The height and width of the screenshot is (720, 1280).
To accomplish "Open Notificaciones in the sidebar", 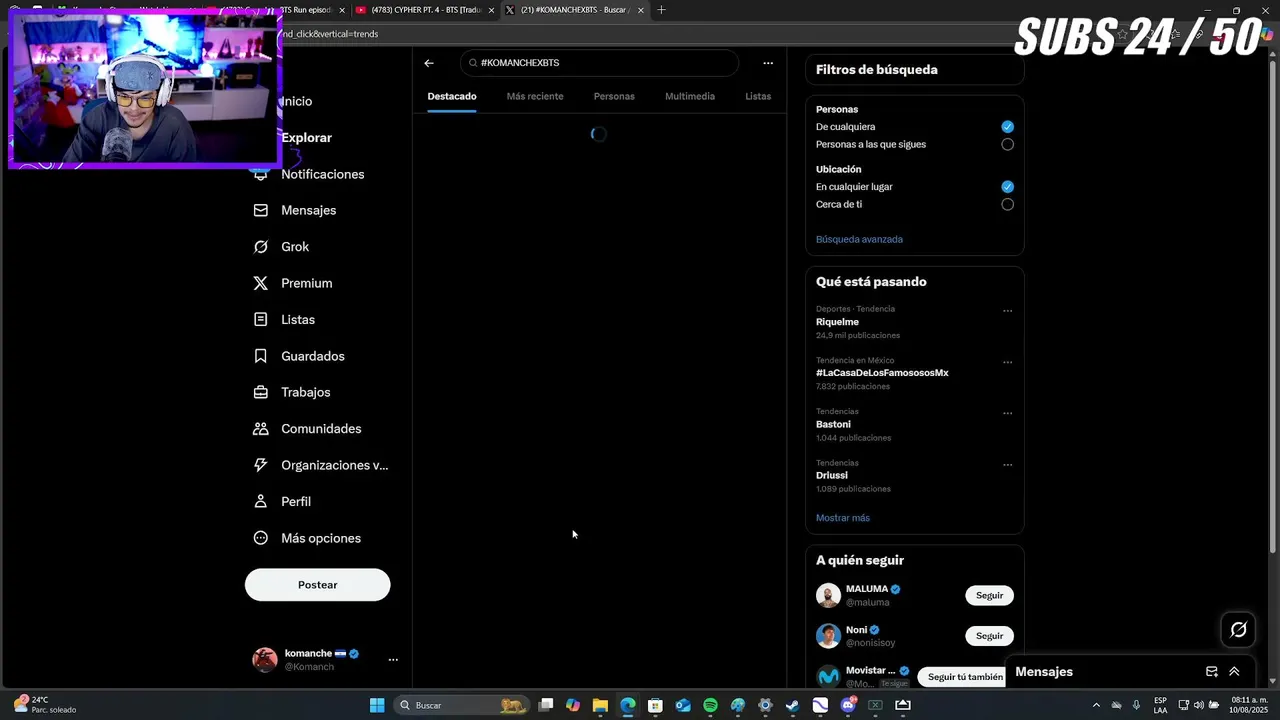I will pos(322,174).
